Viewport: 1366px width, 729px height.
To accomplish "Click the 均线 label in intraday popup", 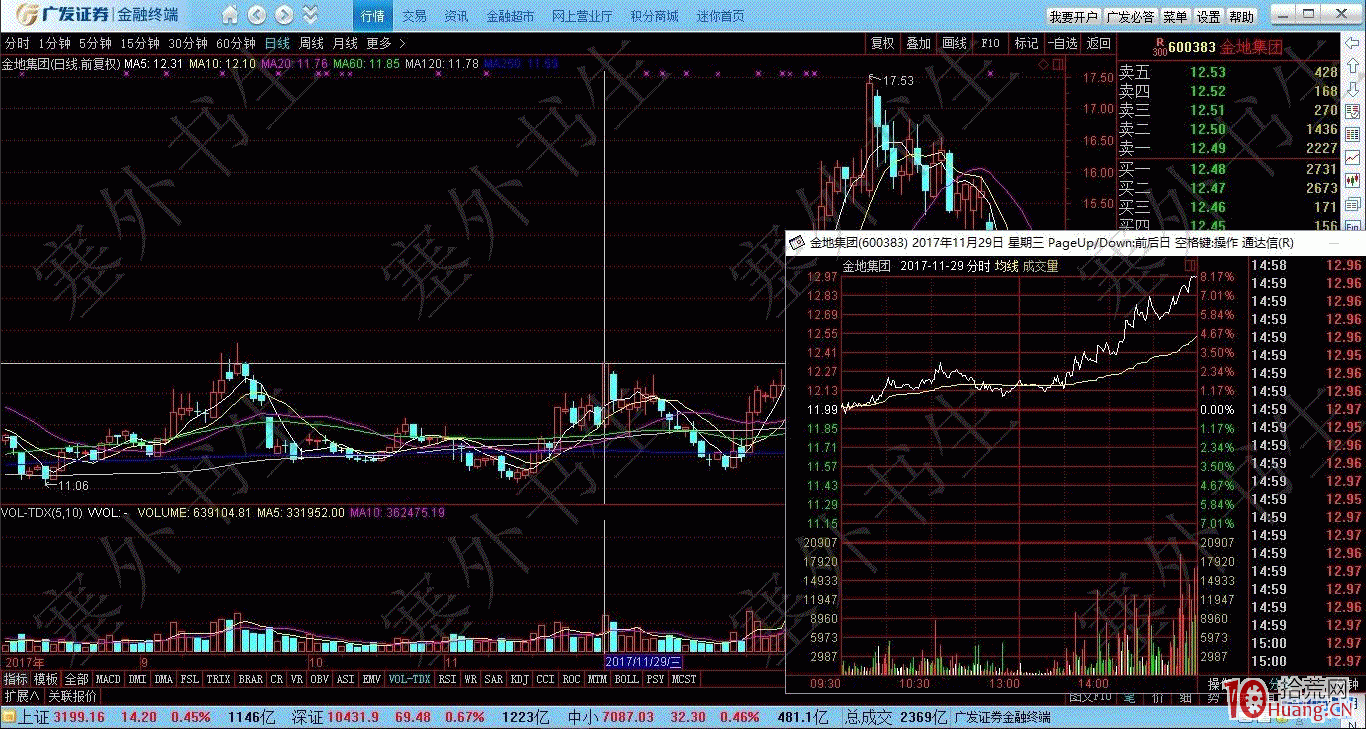I will [1006, 266].
